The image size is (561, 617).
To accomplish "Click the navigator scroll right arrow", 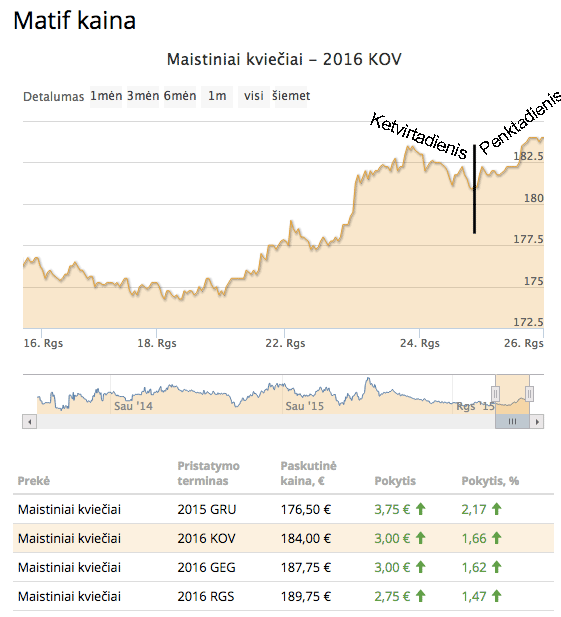I will click(x=537, y=421).
